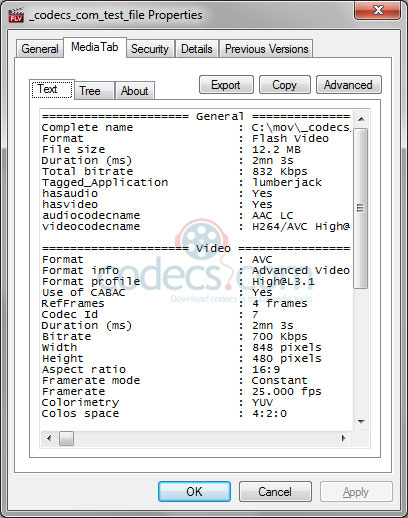
Task: Select the Text sub-tab
Action: [x=52, y=89]
